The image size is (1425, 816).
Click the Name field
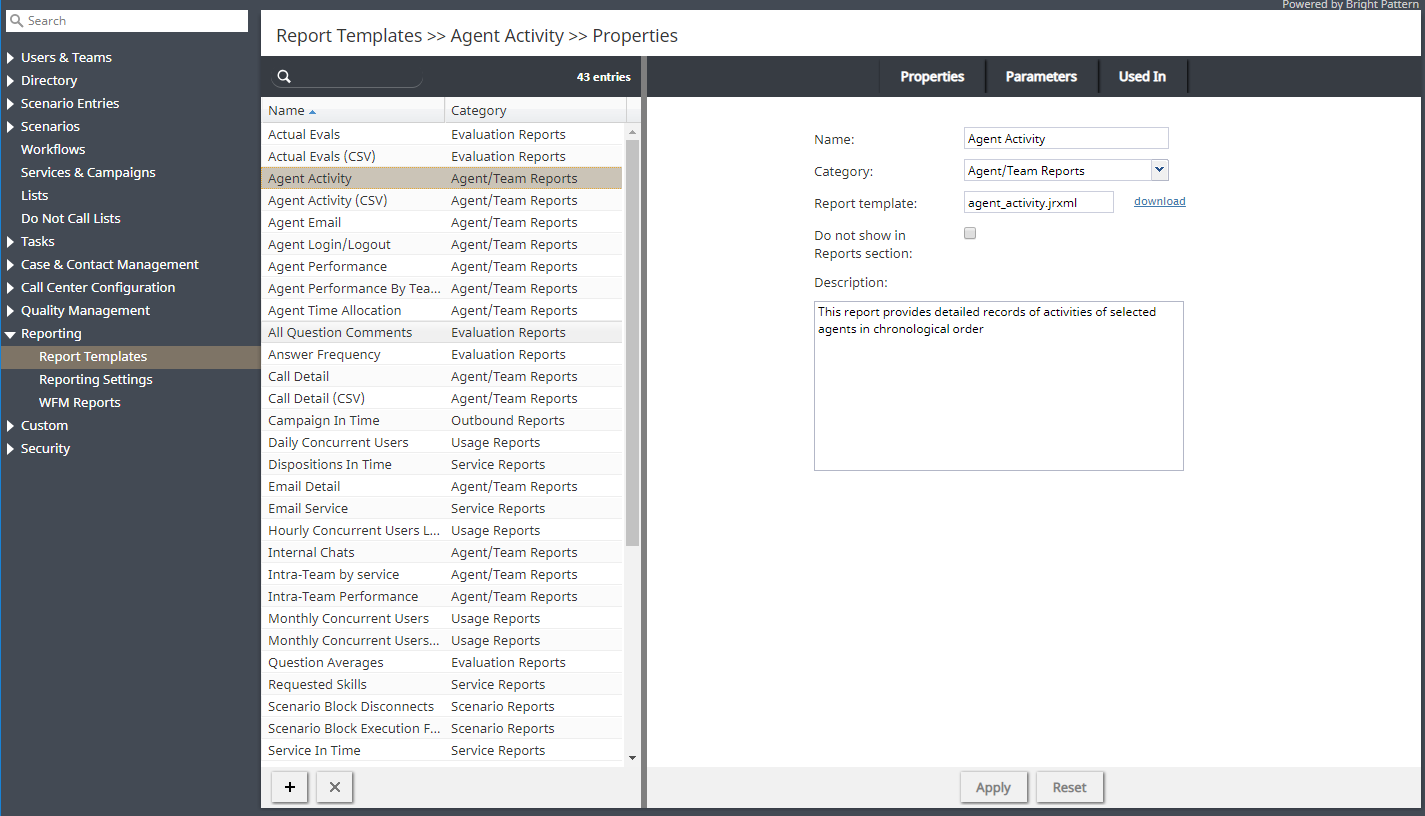click(x=1066, y=139)
